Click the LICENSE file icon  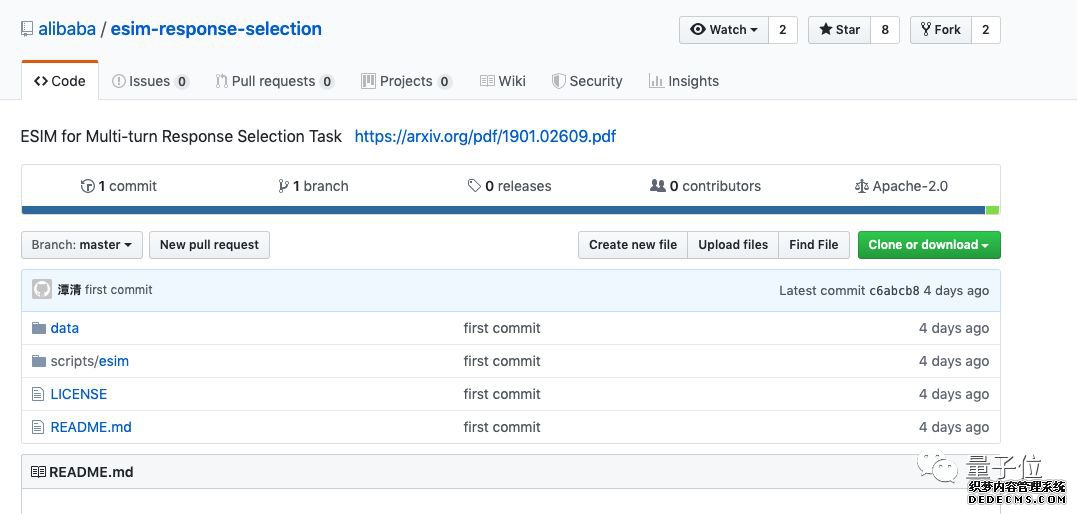(38, 394)
